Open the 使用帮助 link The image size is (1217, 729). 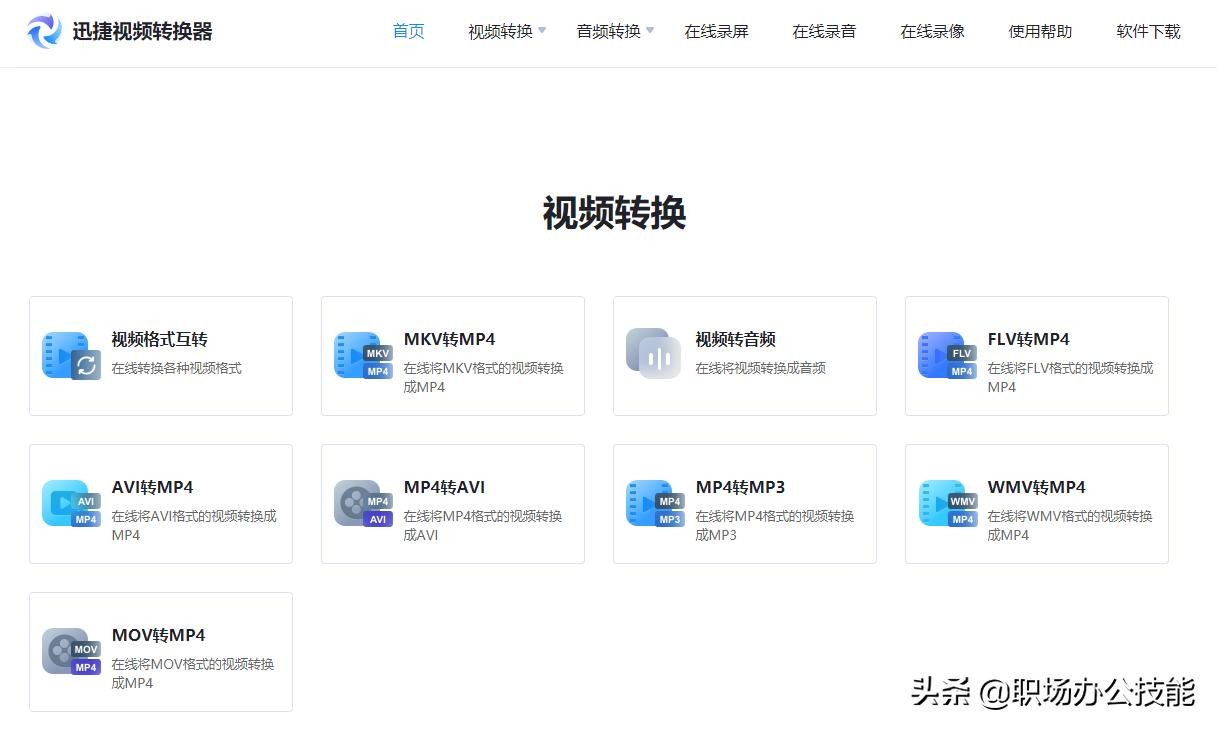coord(1040,32)
